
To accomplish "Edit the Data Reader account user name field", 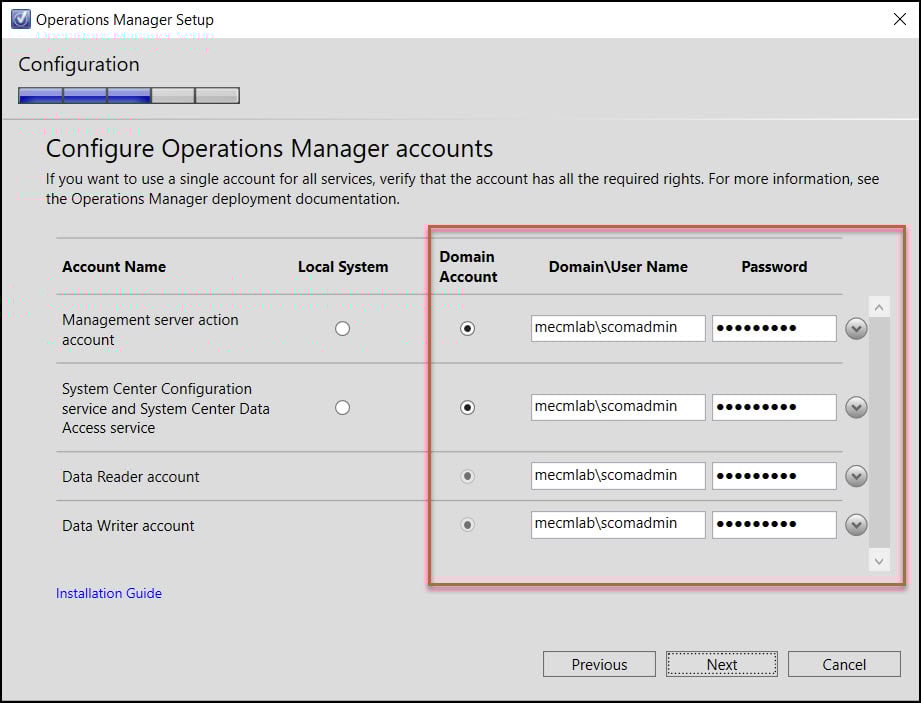I will tap(618, 476).
